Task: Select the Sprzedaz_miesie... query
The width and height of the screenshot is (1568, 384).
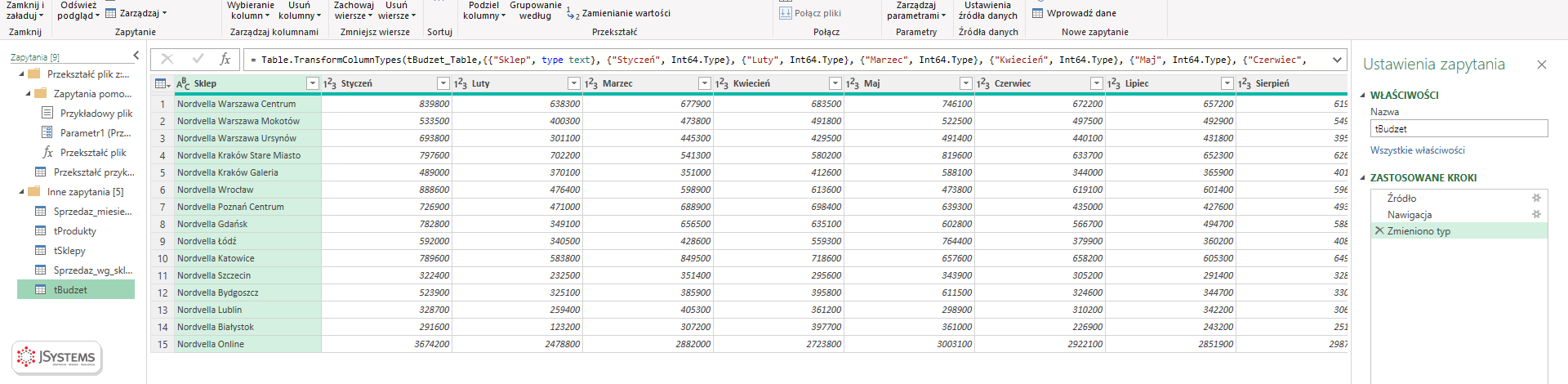Action: [x=76, y=212]
